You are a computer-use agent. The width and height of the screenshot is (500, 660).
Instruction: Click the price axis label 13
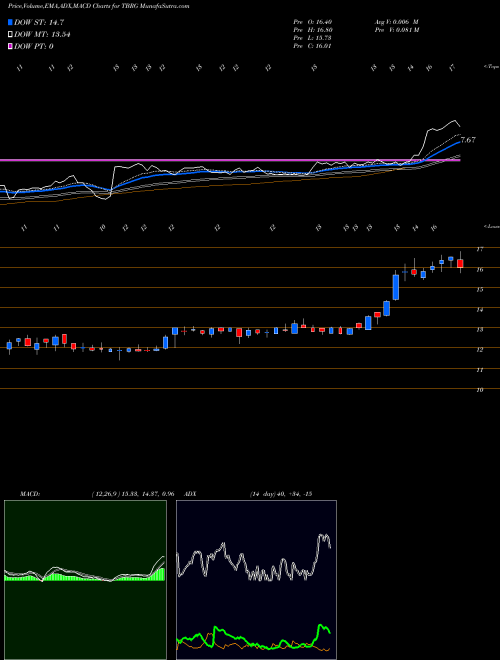point(479,330)
